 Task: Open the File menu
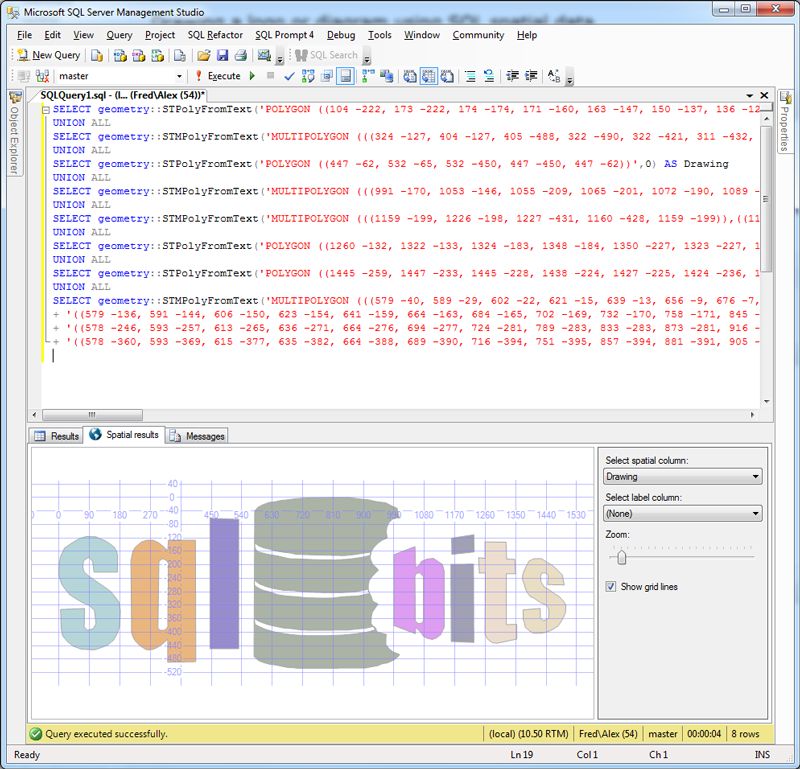24,35
